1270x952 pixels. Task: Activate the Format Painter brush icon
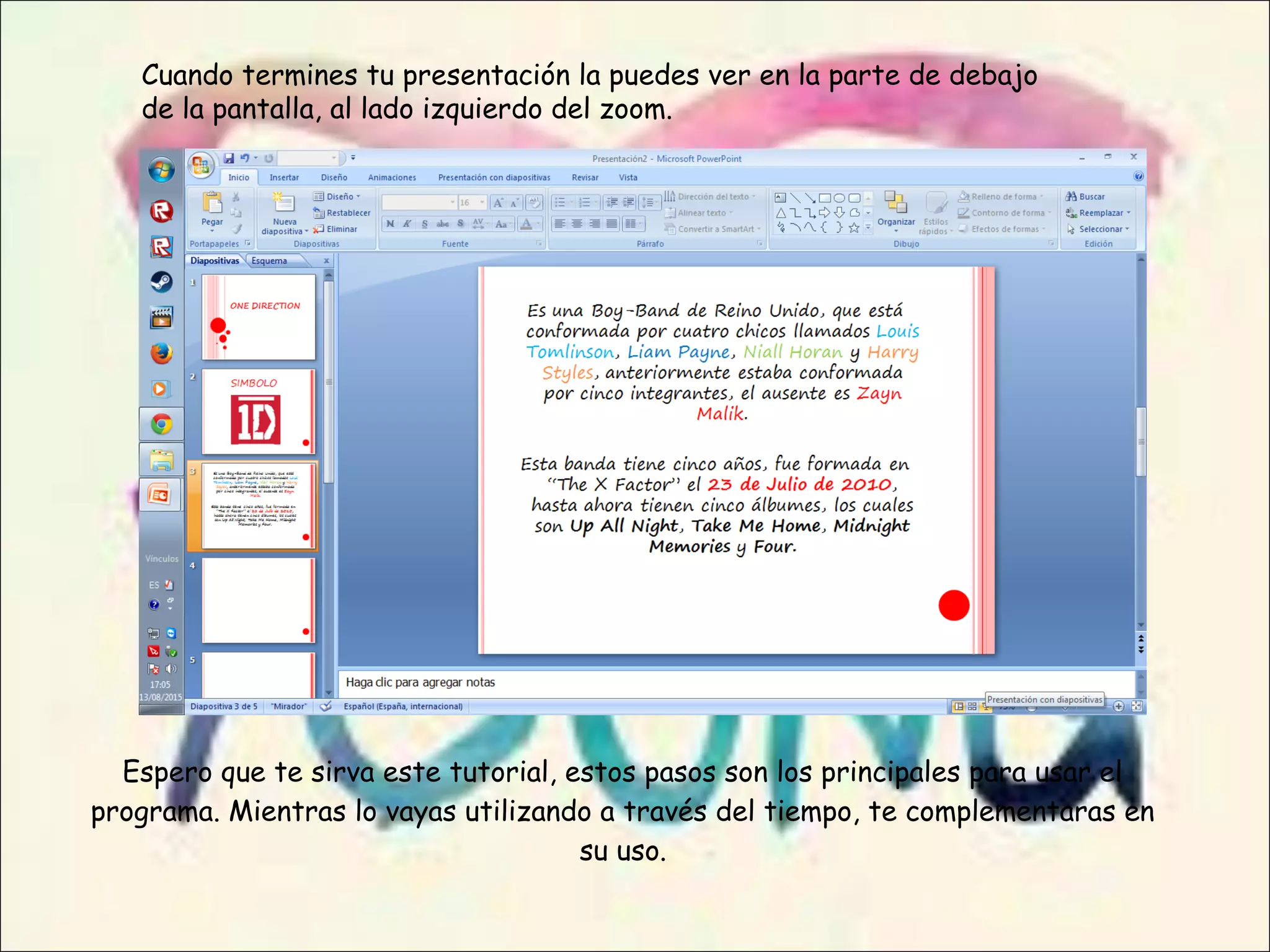pyautogui.click(x=236, y=229)
